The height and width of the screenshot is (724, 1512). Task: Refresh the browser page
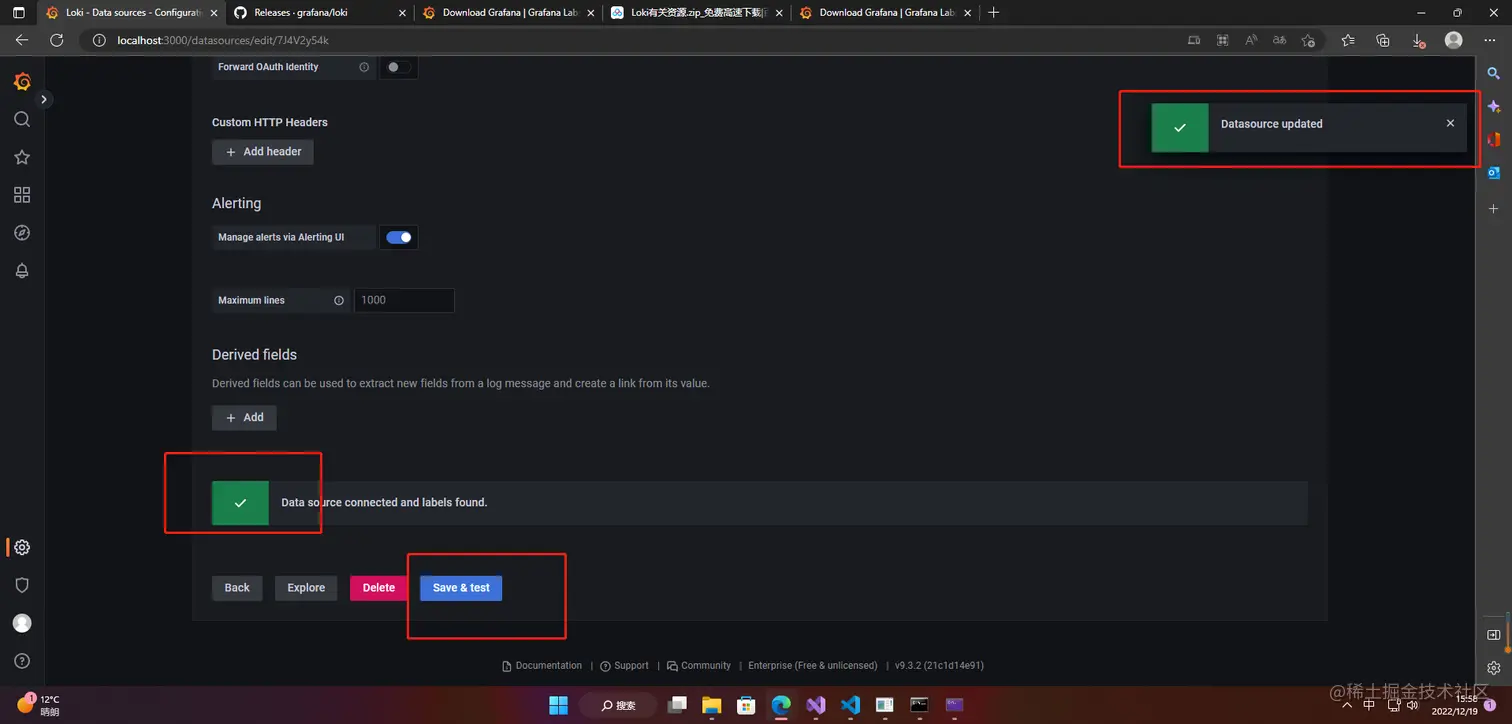[x=57, y=40]
